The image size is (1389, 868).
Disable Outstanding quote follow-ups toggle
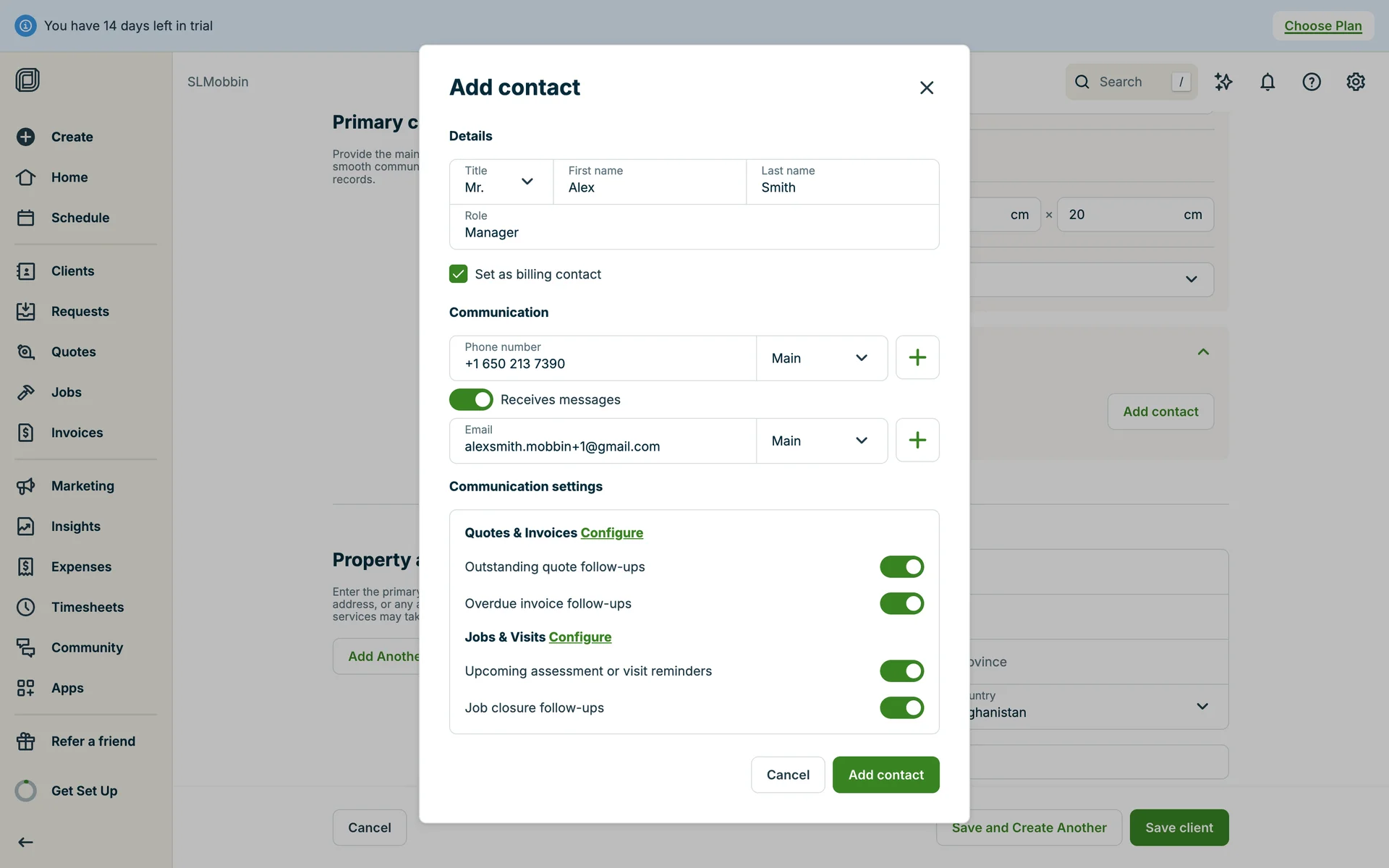click(x=901, y=566)
